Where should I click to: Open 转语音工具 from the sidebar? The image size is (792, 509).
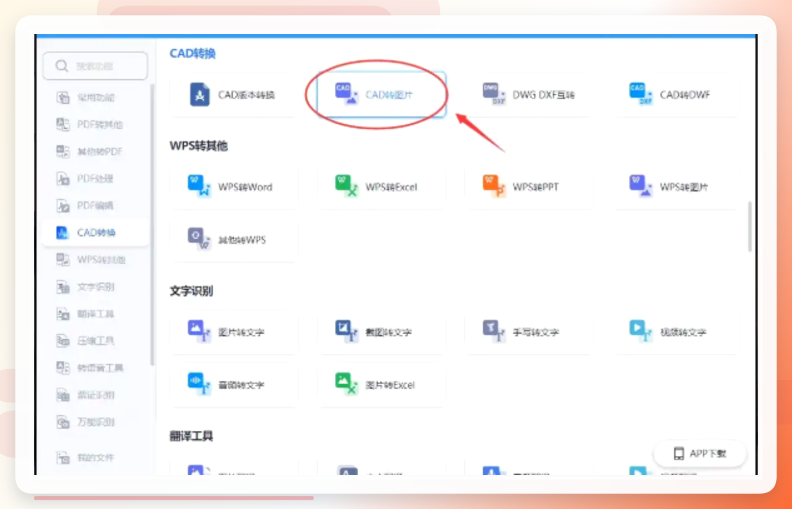(95, 368)
